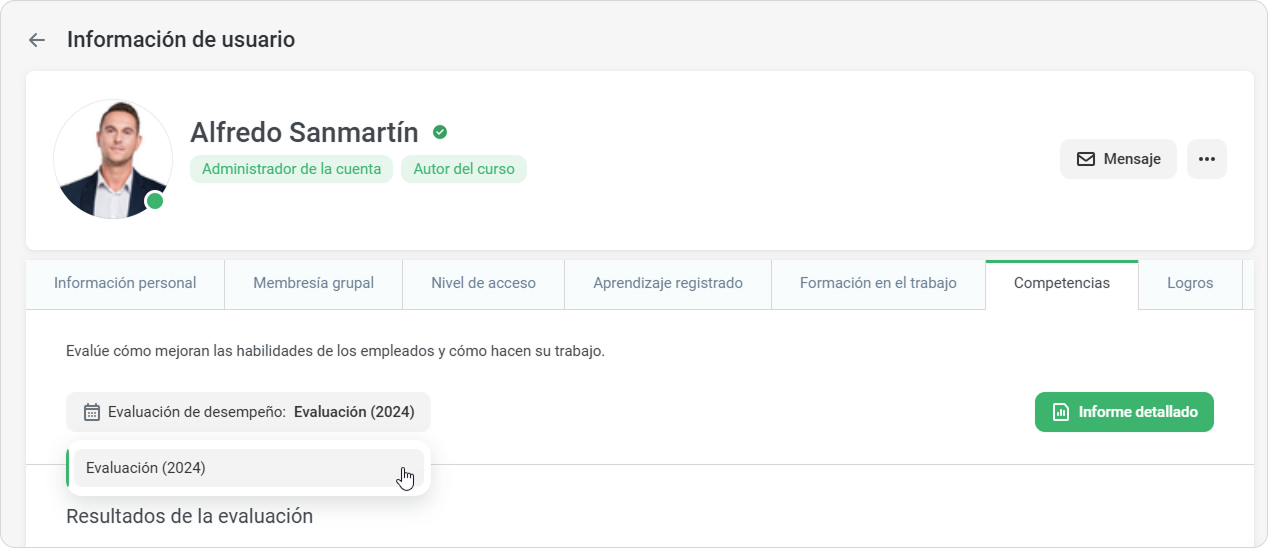The image size is (1268, 548).
Task: Open the three-dots more options menu
Action: 1206,159
